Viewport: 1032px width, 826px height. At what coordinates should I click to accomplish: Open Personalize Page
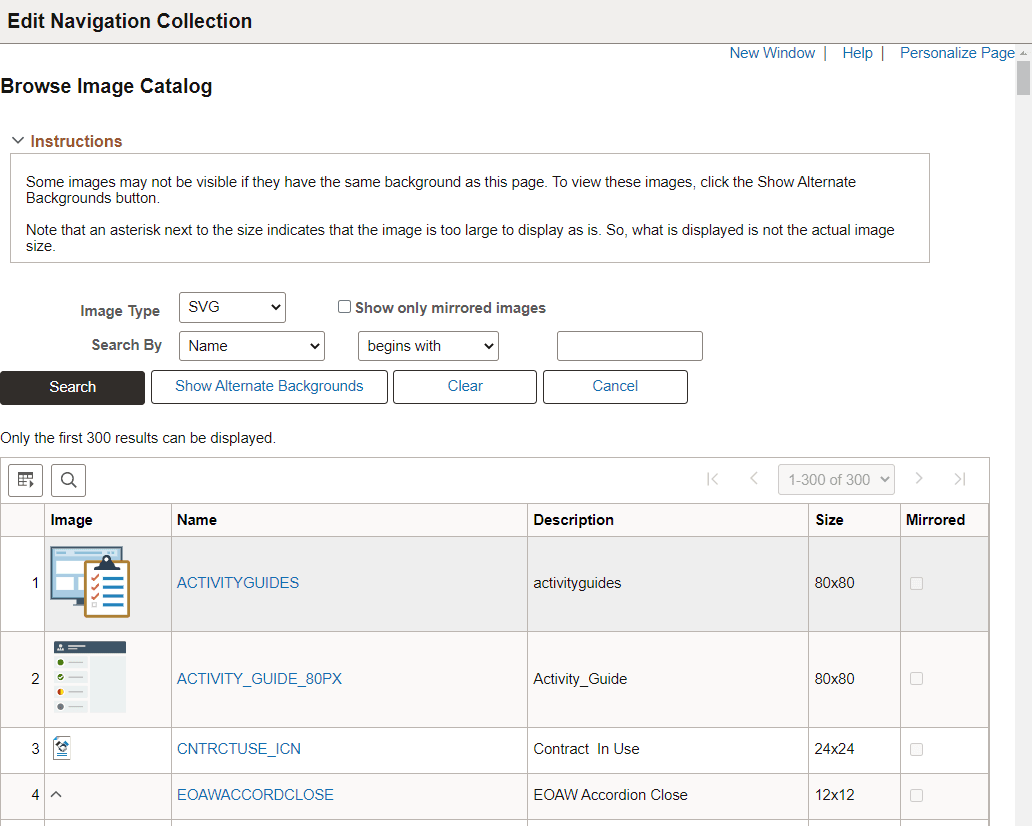click(957, 52)
